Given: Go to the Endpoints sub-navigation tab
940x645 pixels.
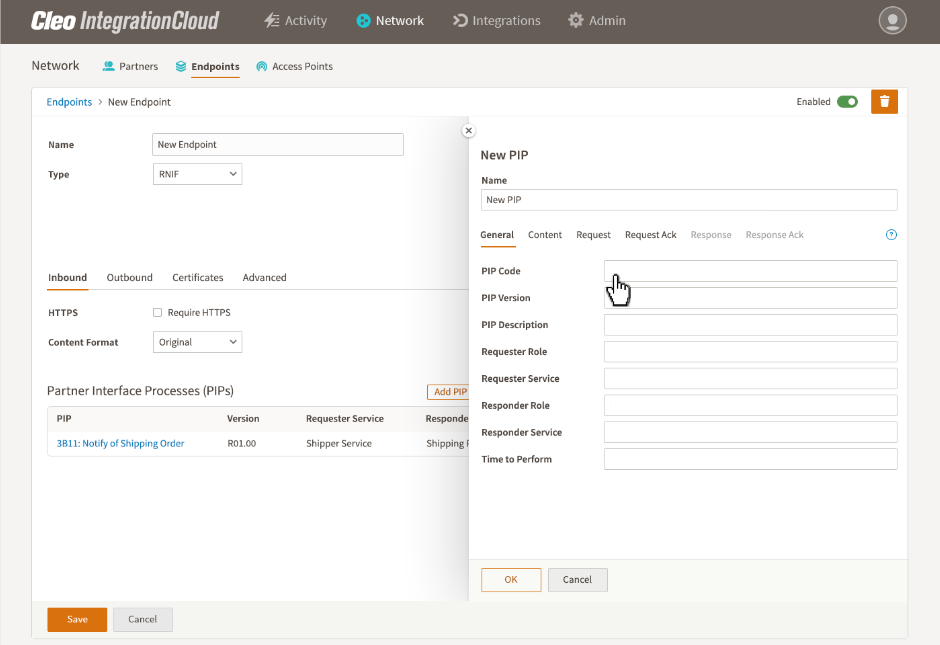Looking at the screenshot, I should point(207,66).
